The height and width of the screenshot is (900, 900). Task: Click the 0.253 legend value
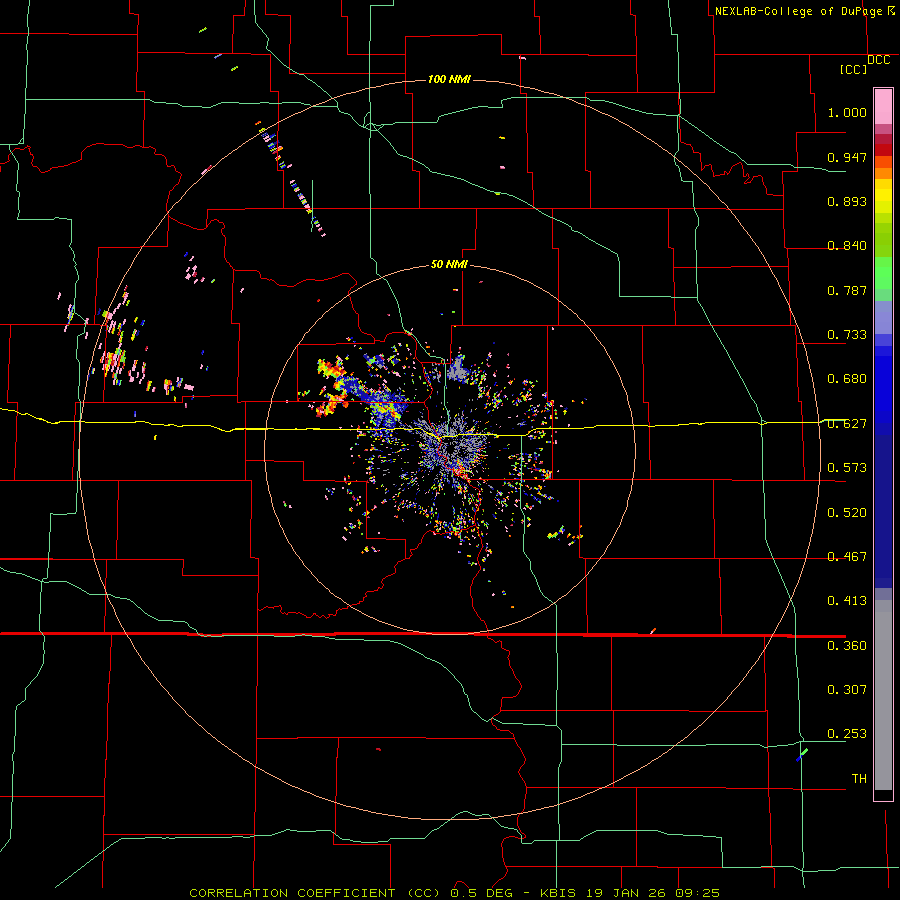(847, 734)
